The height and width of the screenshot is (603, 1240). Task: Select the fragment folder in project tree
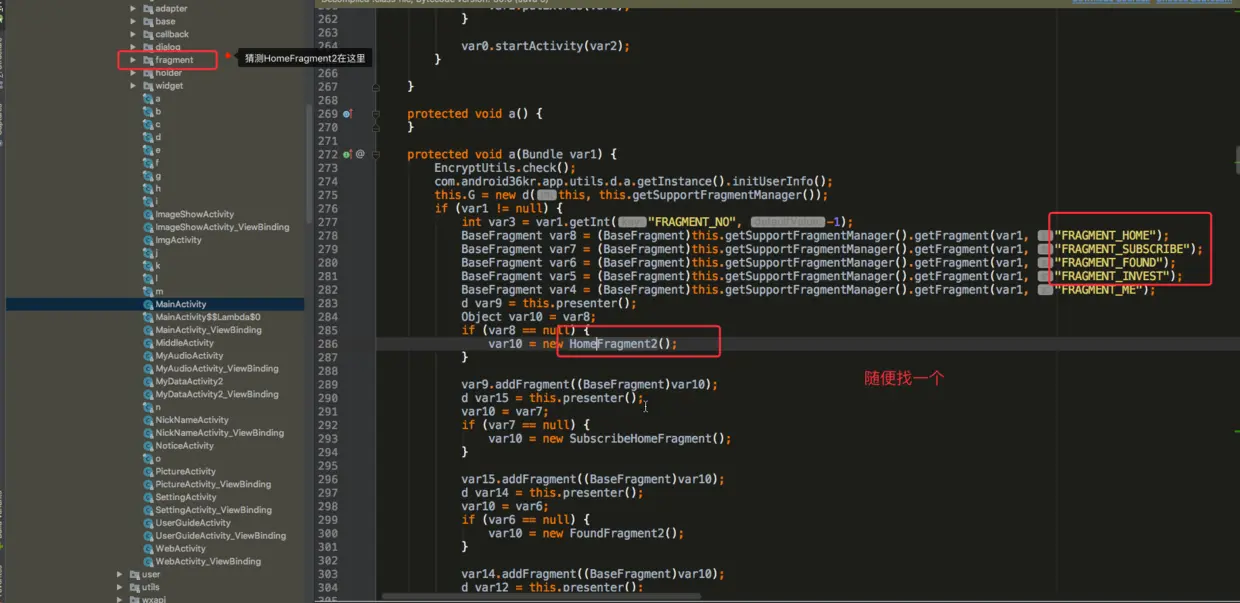coord(174,60)
